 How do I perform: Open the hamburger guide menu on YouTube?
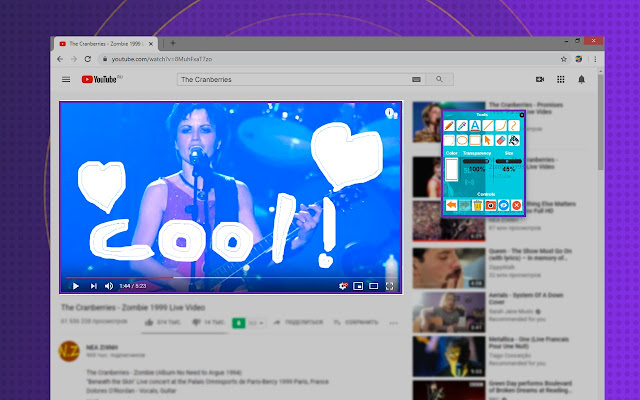66,80
